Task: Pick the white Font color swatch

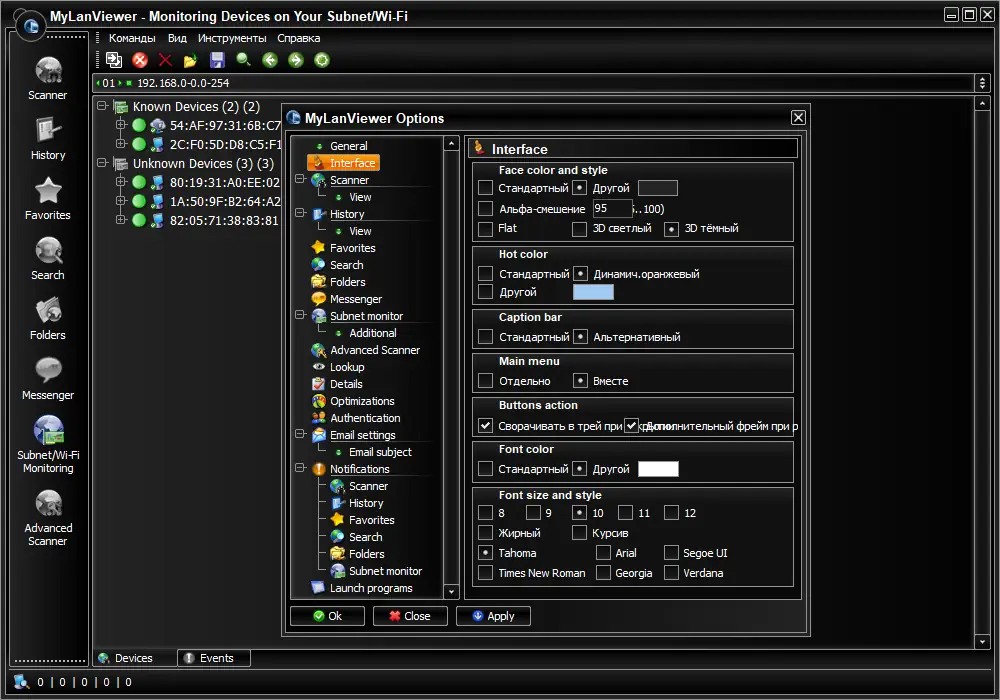Action: click(658, 469)
